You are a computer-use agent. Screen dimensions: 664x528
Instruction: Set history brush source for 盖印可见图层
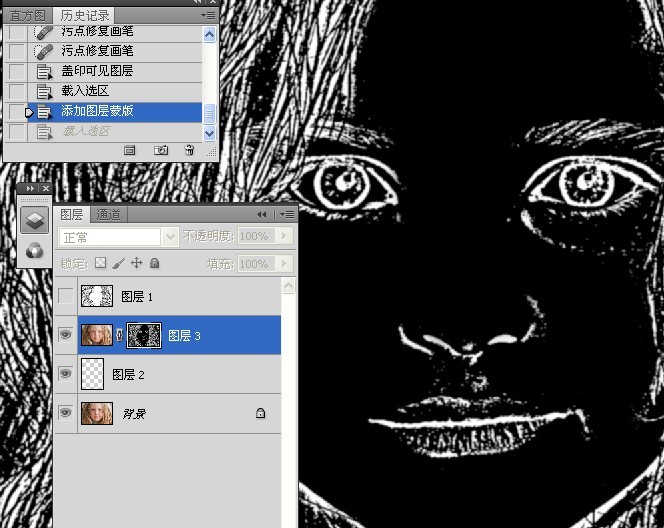click(x=17, y=71)
